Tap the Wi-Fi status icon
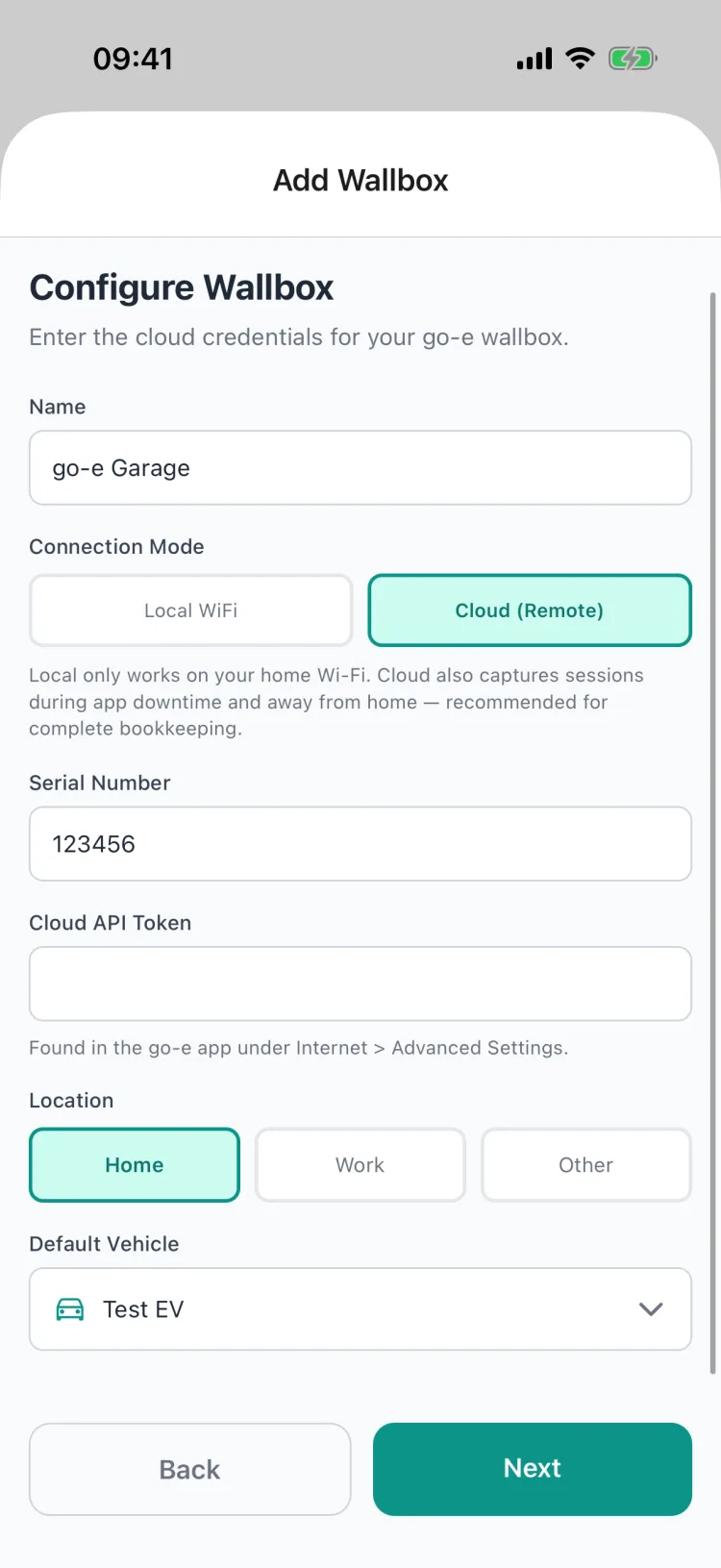 coord(580,59)
